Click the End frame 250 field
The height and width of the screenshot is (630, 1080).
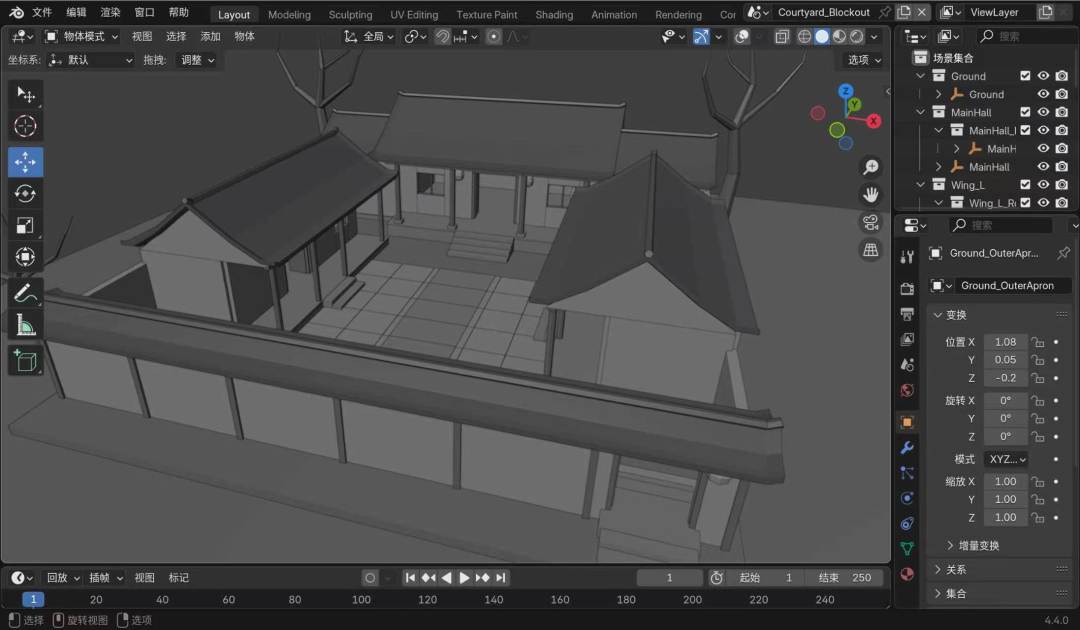[x=845, y=578]
